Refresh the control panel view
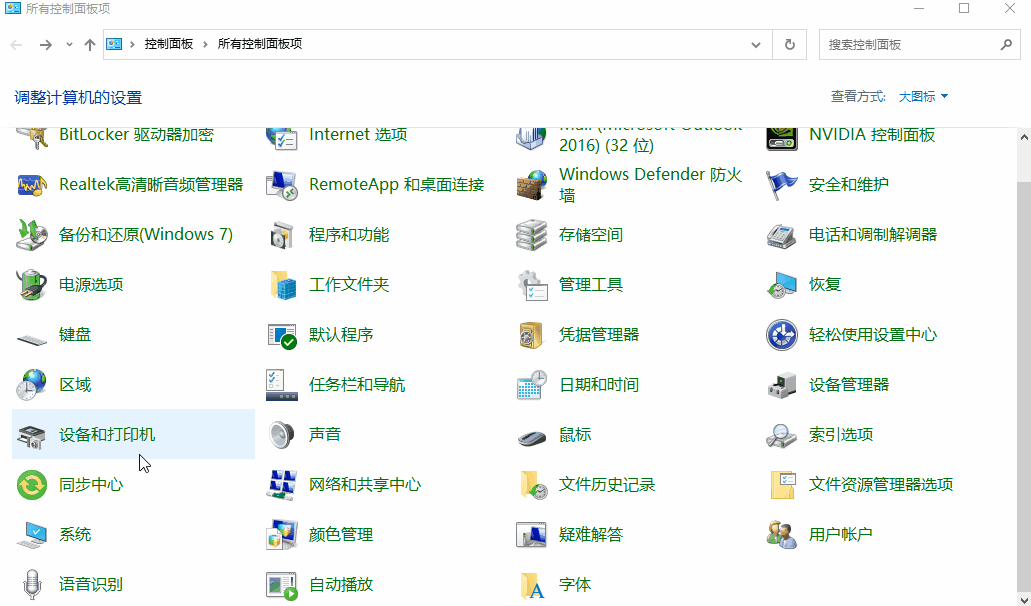 pyautogui.click(x=790, y=45)
